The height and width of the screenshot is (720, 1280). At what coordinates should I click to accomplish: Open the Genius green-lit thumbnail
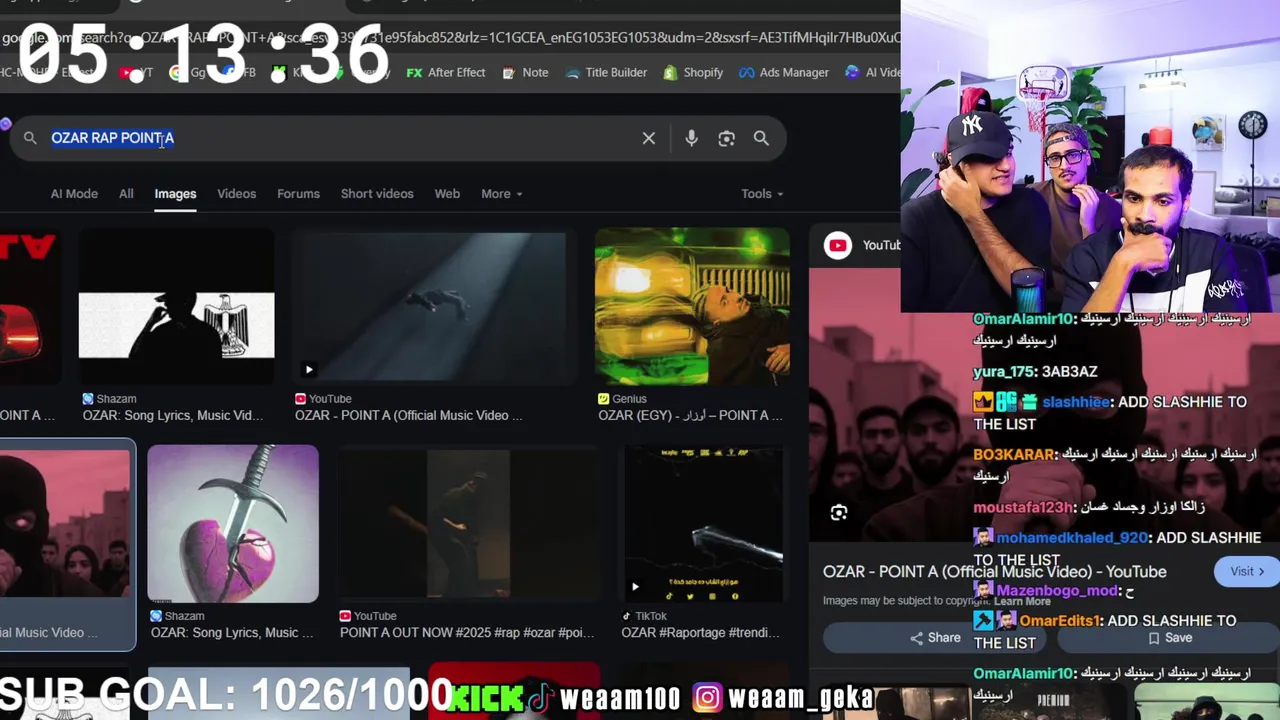click(692, 307)
